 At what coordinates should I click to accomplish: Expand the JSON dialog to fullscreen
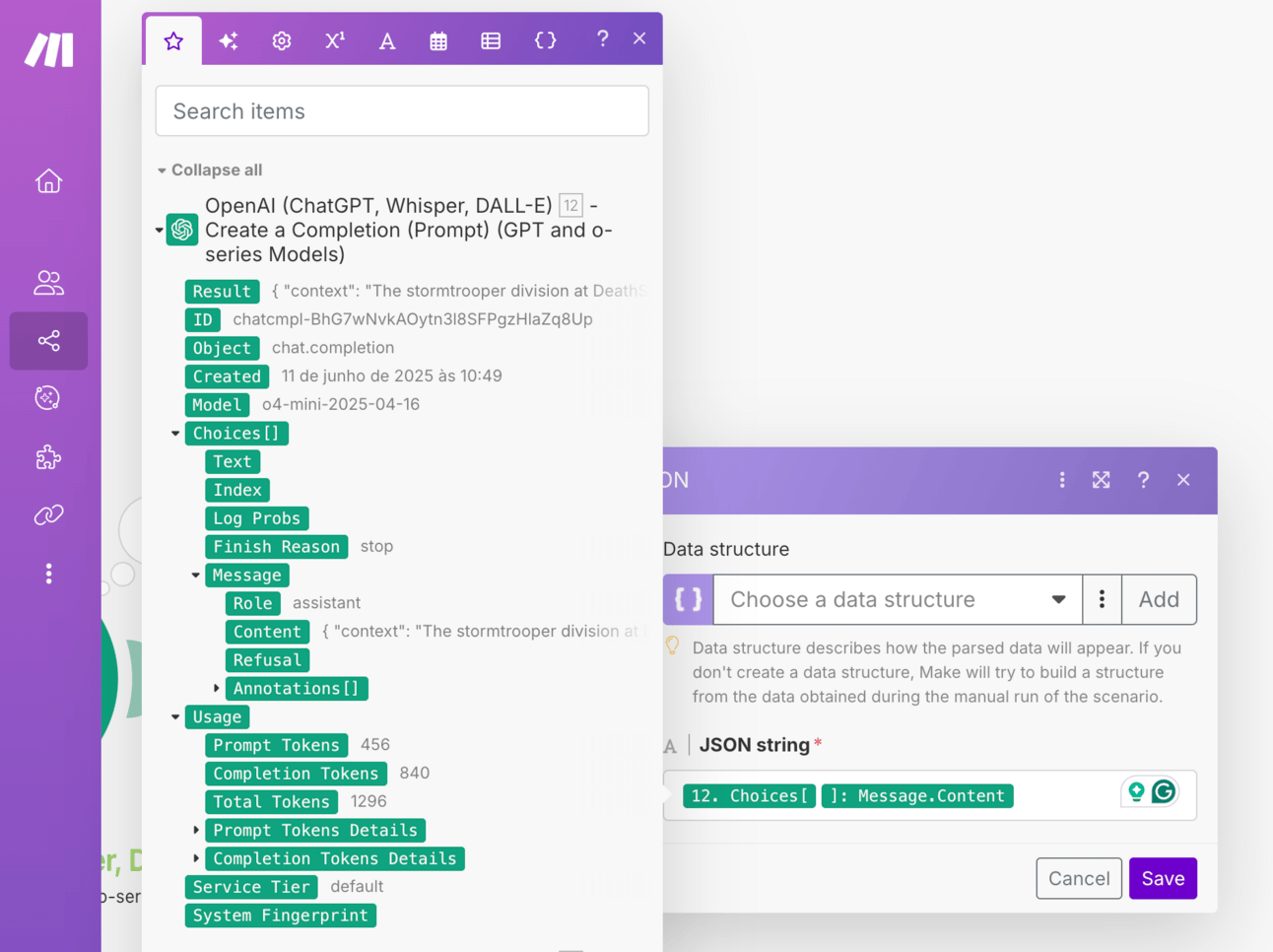(x=1102, y=480)
